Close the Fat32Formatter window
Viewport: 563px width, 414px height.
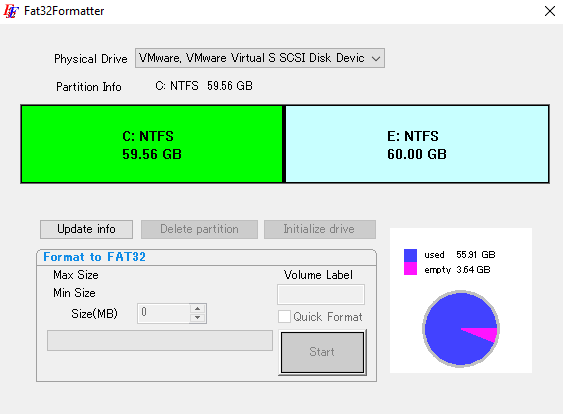pos(550,11)
